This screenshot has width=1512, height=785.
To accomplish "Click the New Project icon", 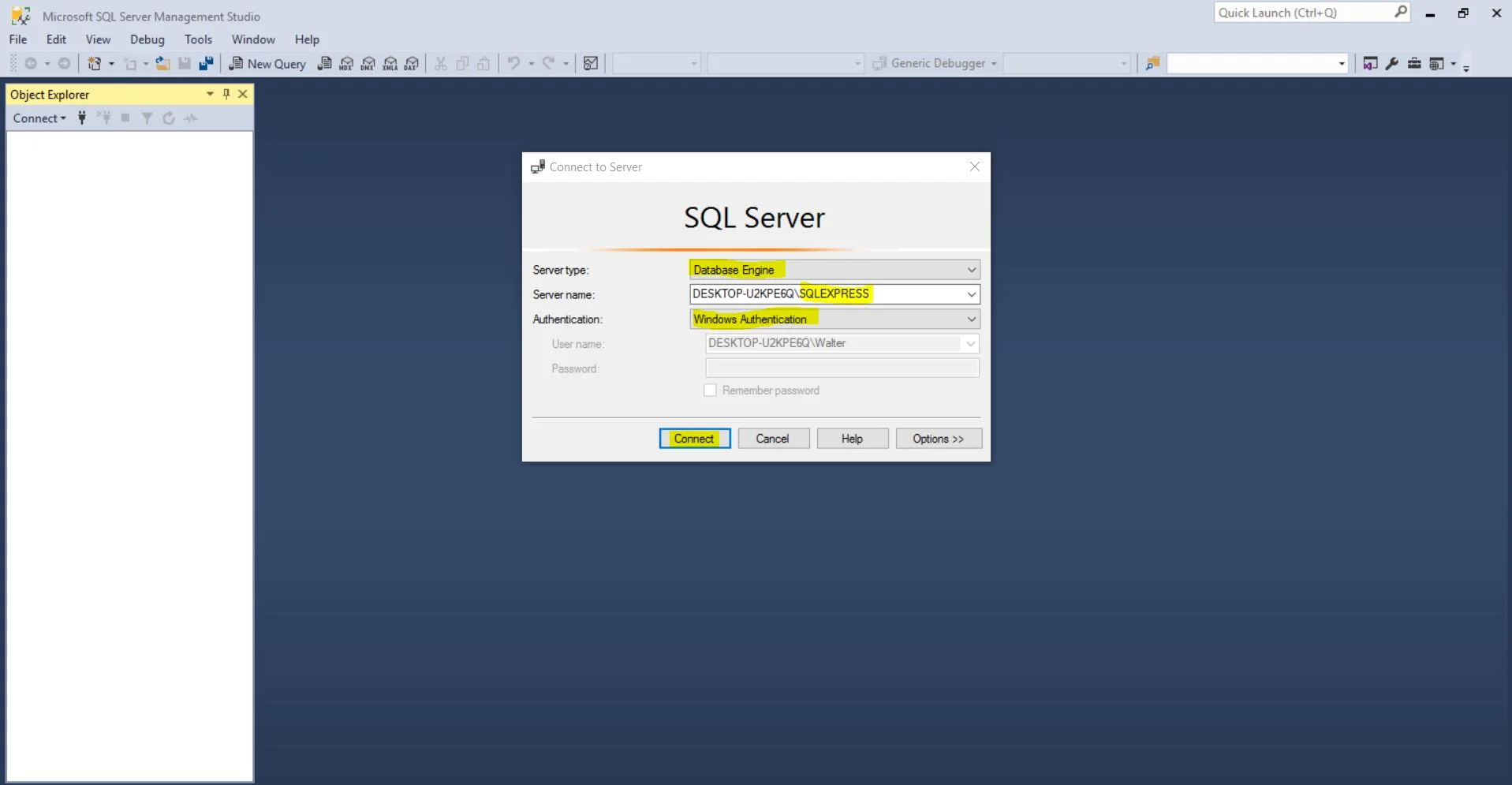I will [94, 64].
